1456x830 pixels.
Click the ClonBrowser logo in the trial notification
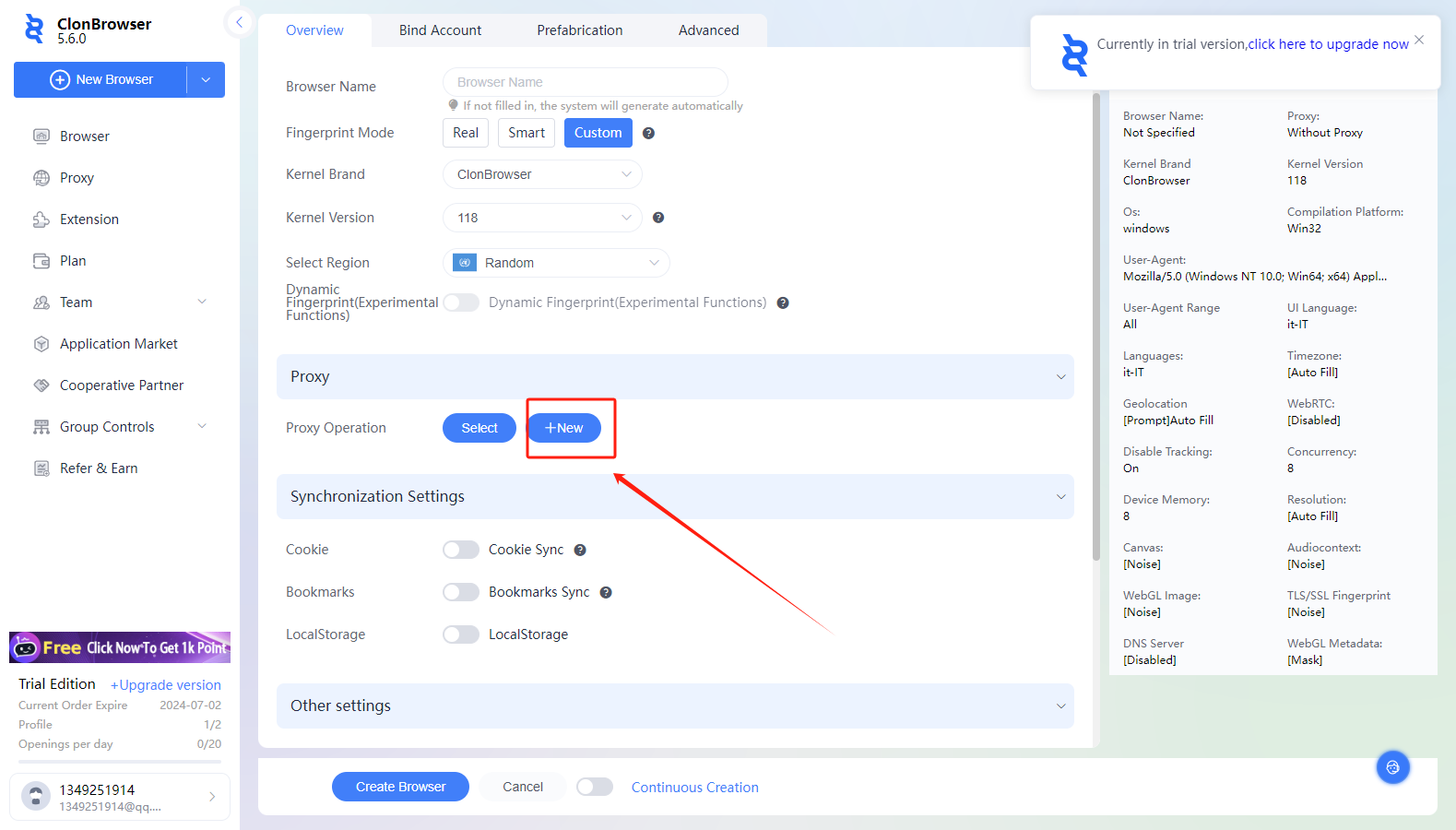tap(1074, 54)
